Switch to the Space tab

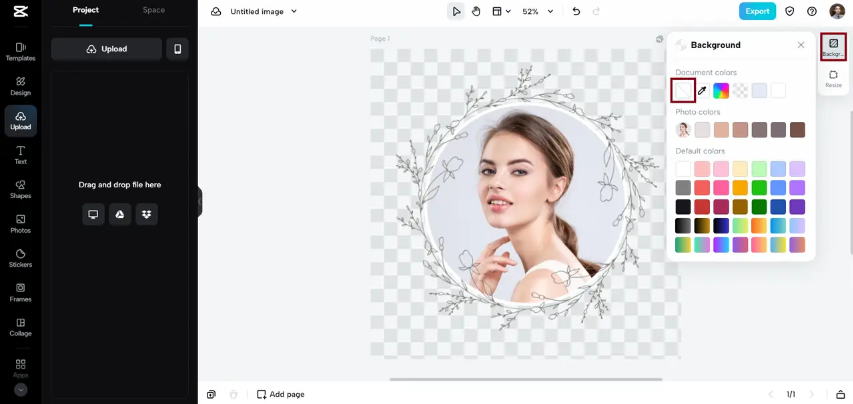pyautogui.click(x=153, y=10)
